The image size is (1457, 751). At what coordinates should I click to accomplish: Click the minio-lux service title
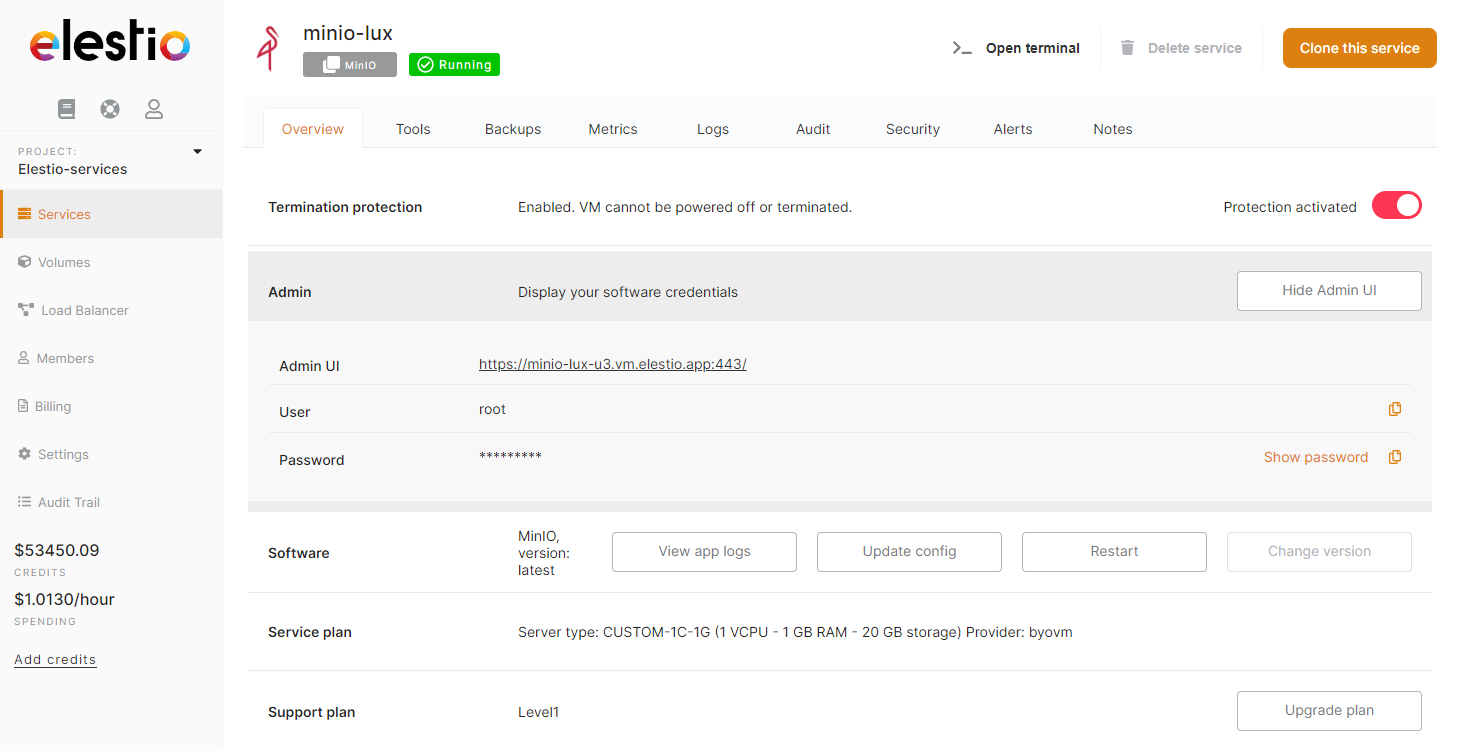click(348, 34)
